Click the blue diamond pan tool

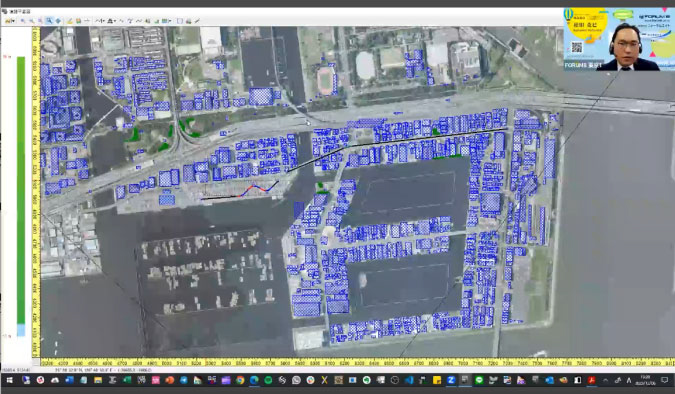coord(58,21)
